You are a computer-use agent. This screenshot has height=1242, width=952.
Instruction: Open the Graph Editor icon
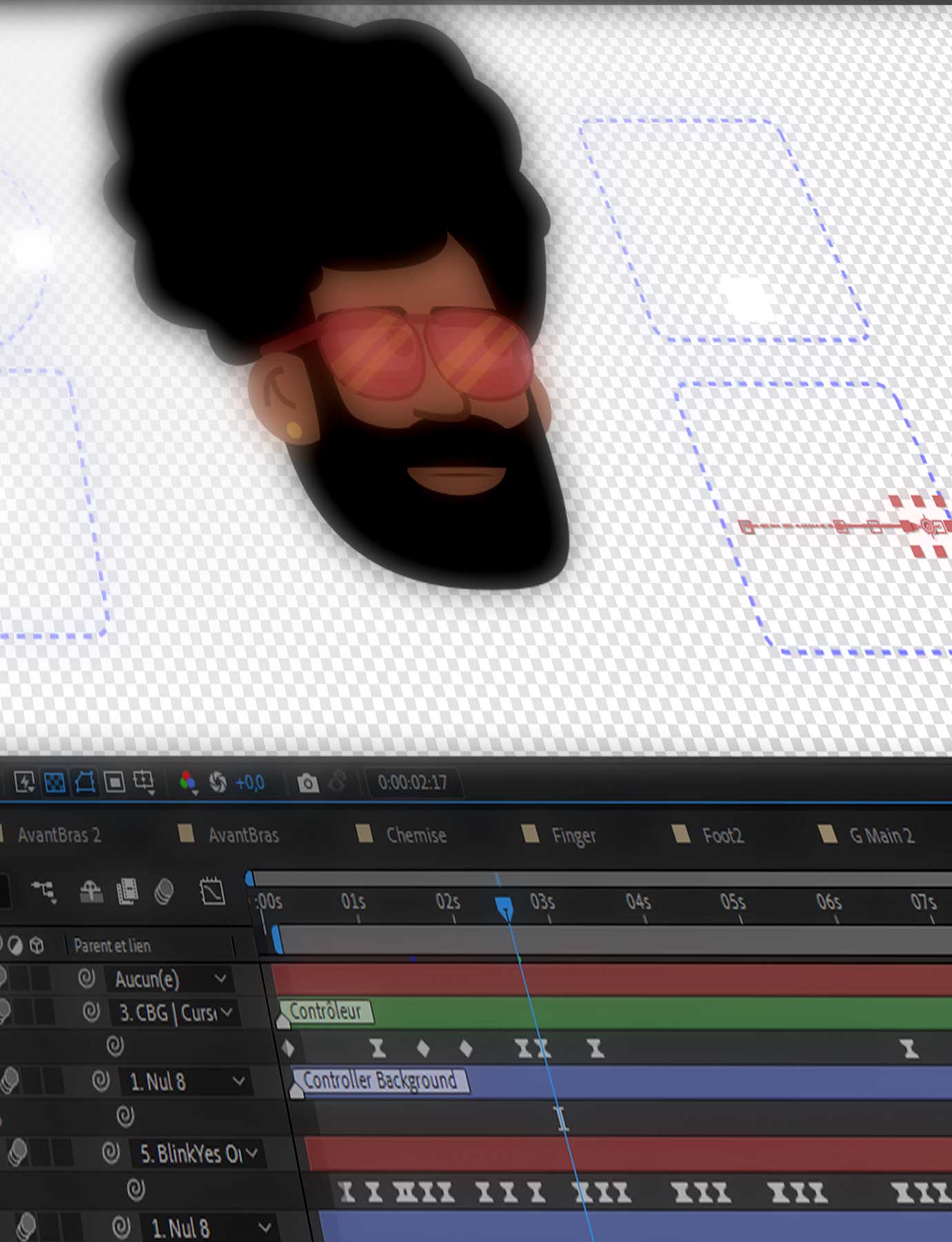coord(212,891)
